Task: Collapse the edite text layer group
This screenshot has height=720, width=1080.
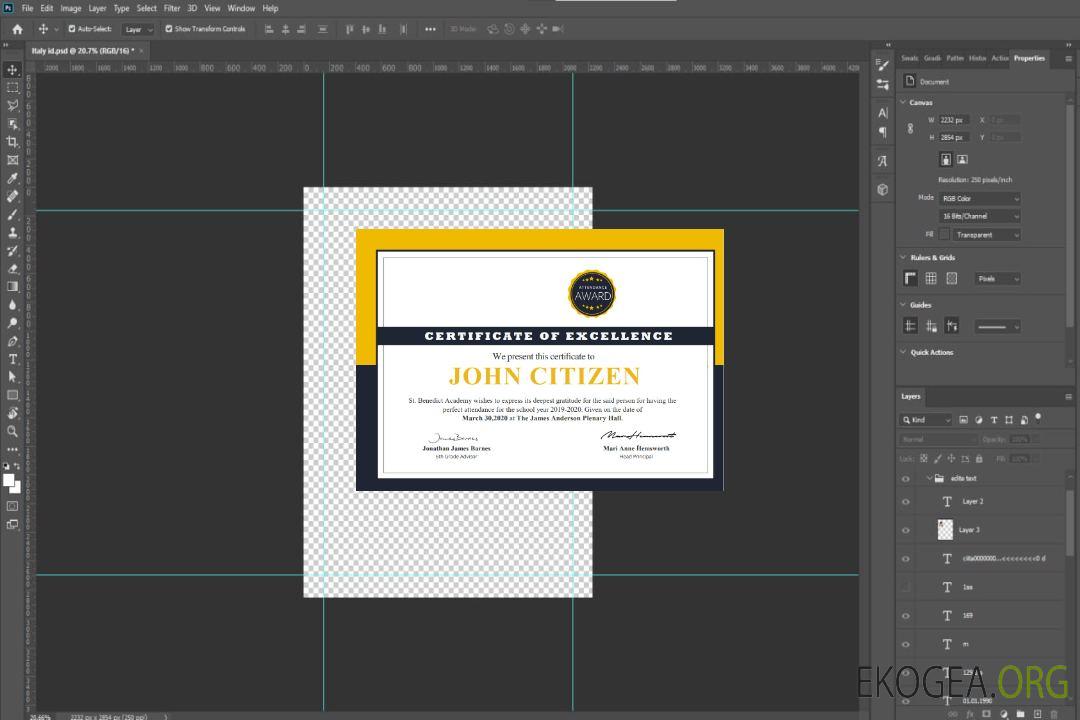Action: pos(928,479)
